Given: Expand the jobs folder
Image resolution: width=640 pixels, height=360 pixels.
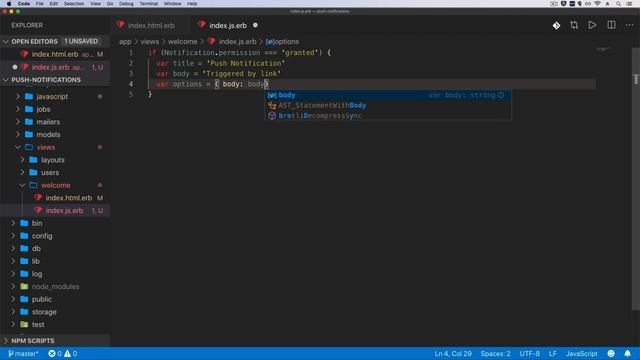Looking at the screenshot, I should click(x=55, y=109).
